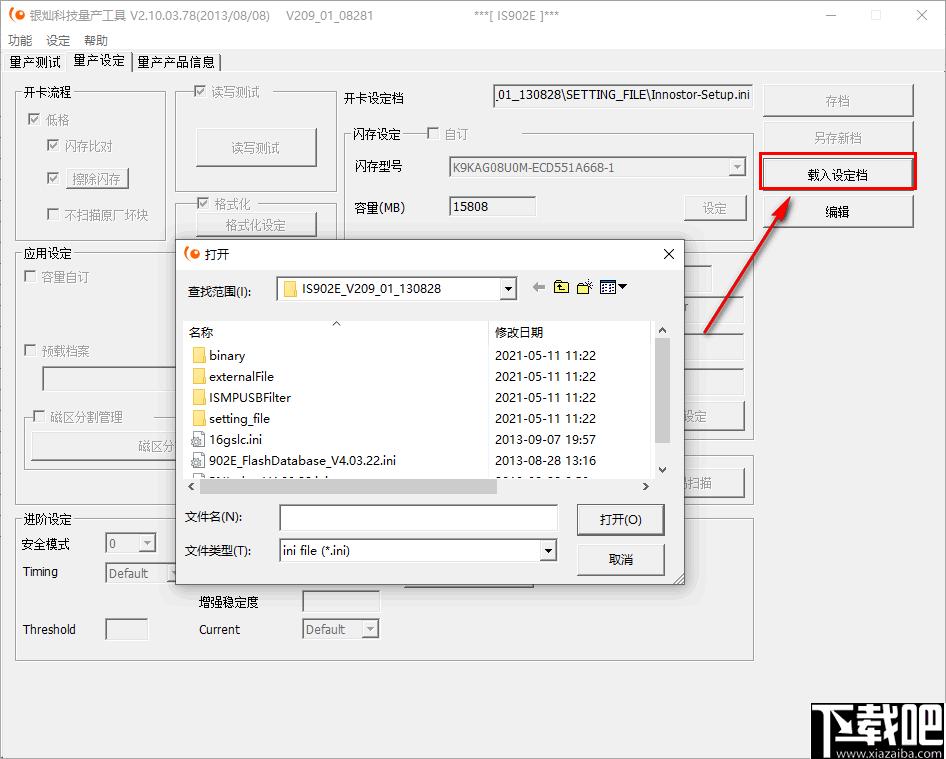
Task: Click the 容量(MB) field
Action: (x=492, y=206)
